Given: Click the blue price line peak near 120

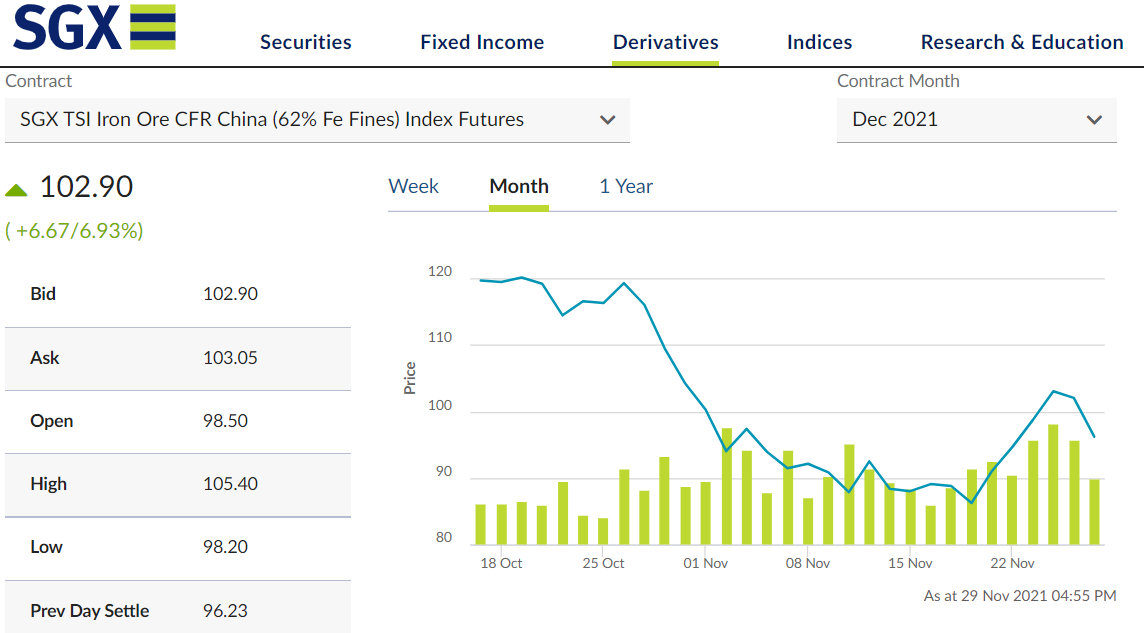Looking at the screenshot, I should click(x=521, y=277).
